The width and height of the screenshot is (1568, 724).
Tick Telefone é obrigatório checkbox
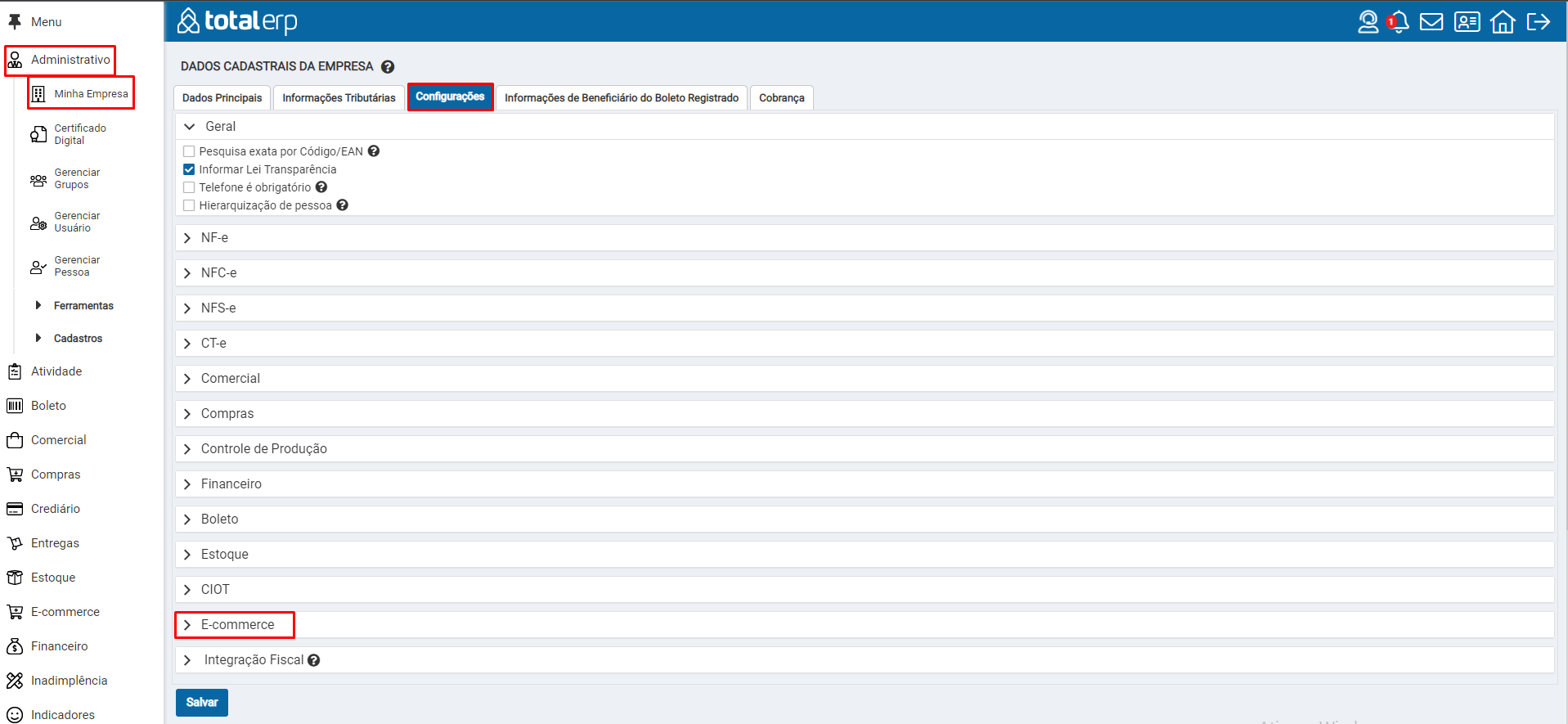point(189,187)
